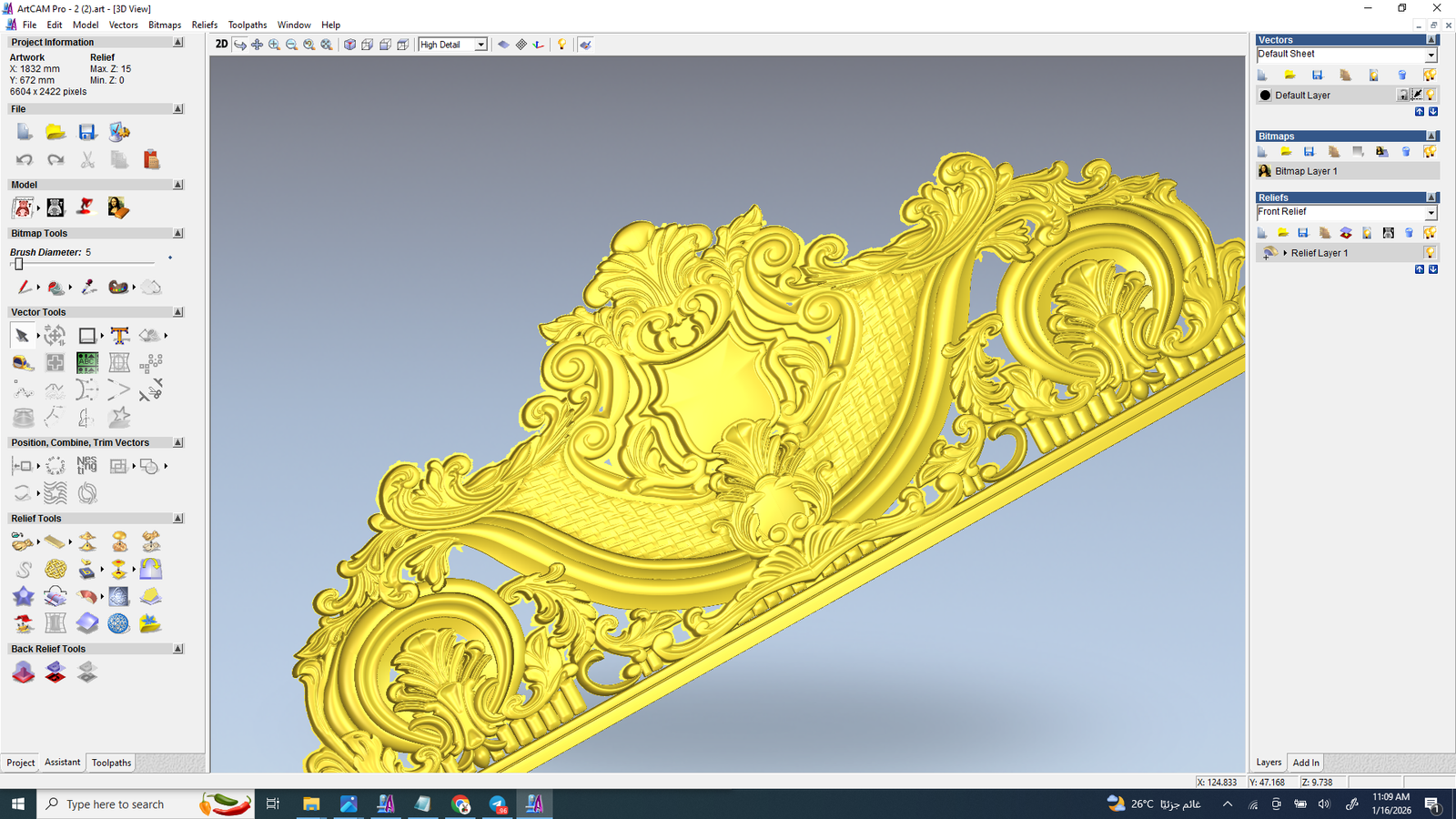This screenshot has width=1456, height=819.
Task: Toggle visibility bulb of Default Layer
Action: 1431,95
